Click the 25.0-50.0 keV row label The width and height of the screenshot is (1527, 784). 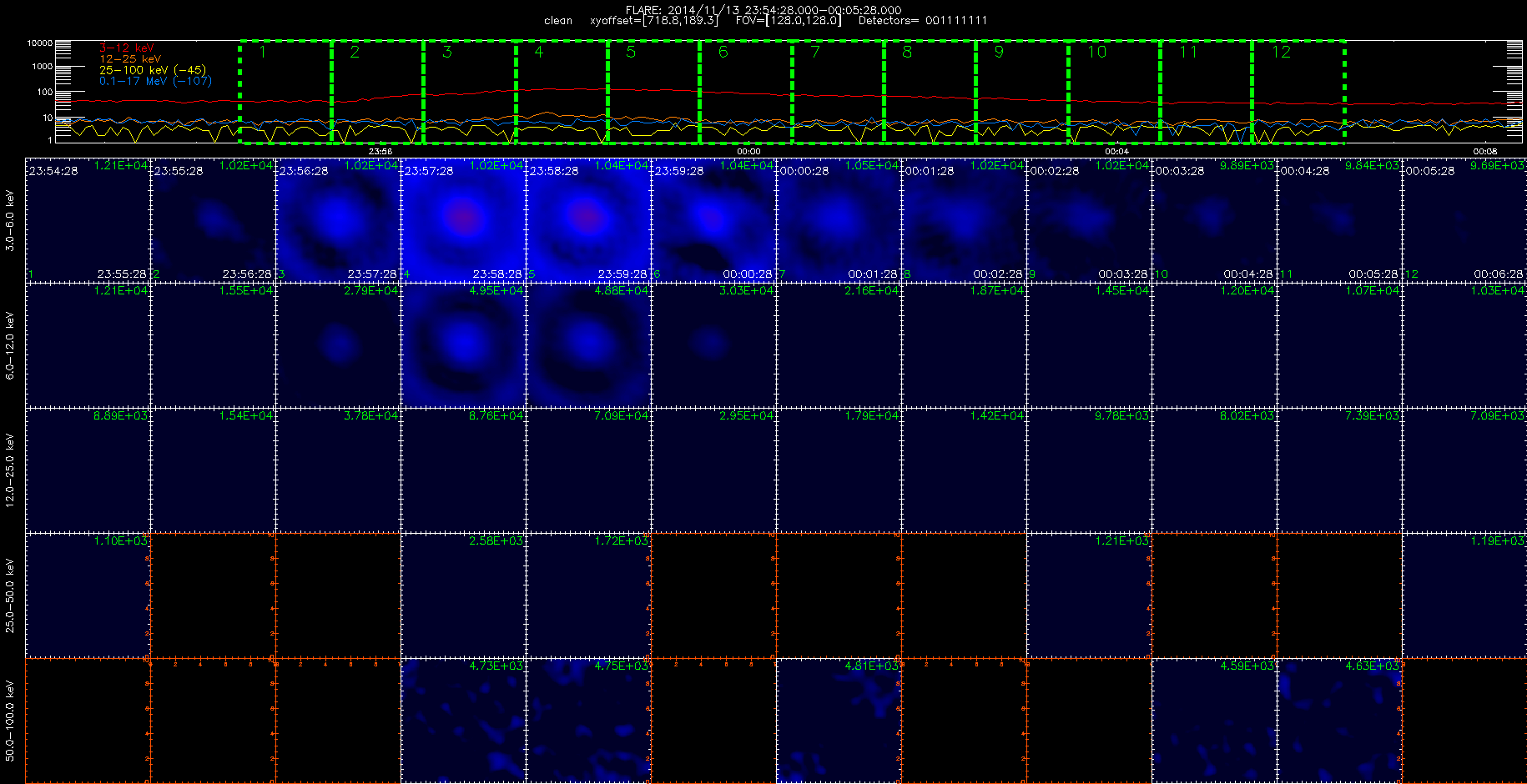click(x=11, y=596)
